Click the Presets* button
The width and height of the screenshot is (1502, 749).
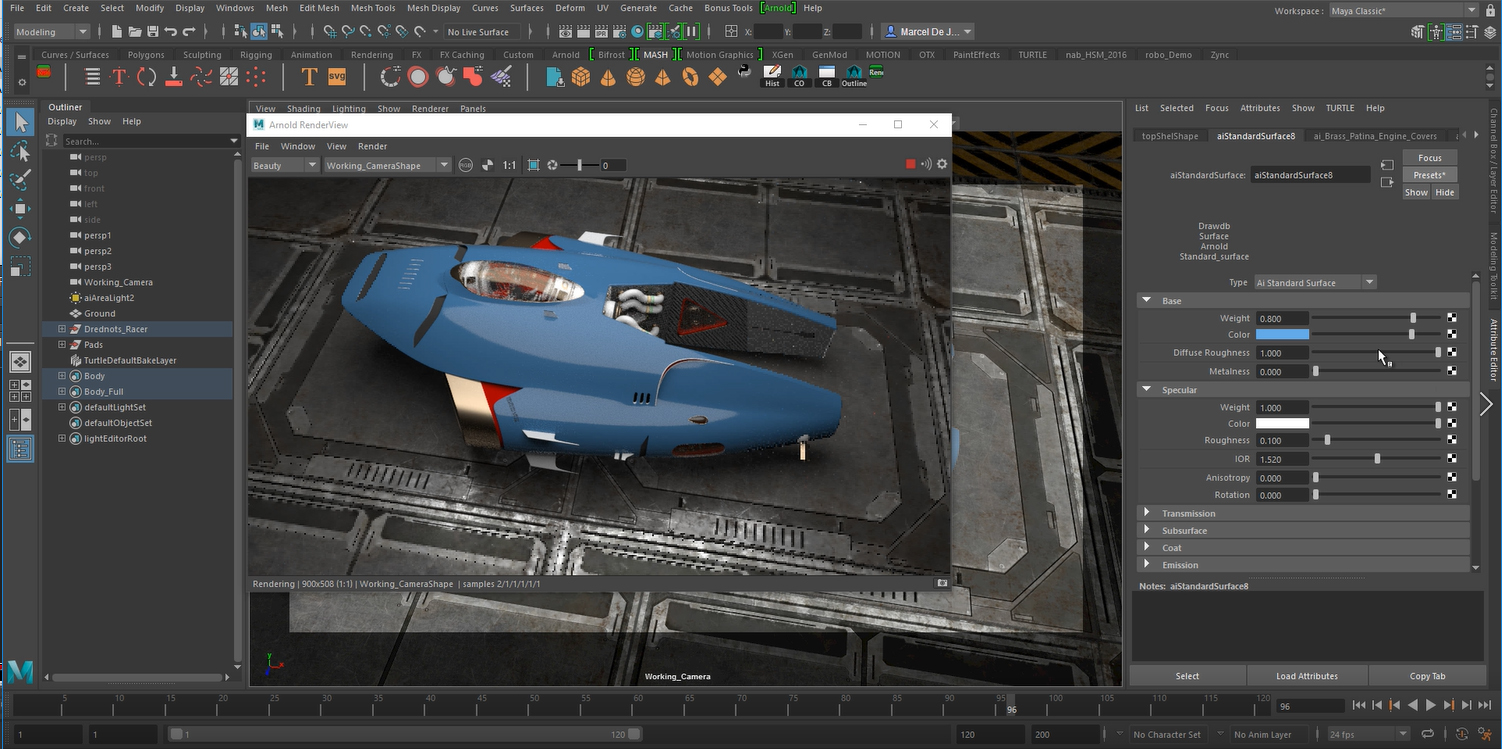click(x=1429, y=174)
